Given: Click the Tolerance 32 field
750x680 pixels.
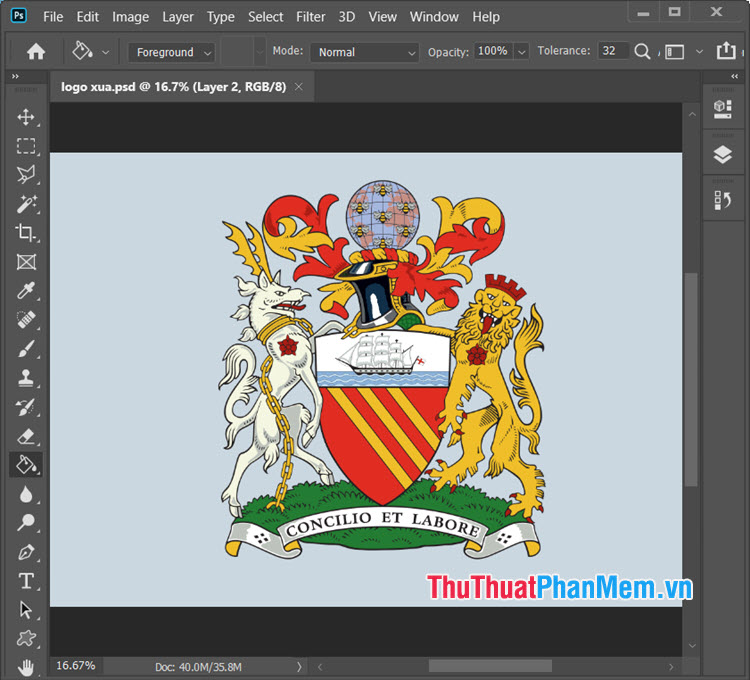Looking at the screenshot, I should click(x=612, y=51).
